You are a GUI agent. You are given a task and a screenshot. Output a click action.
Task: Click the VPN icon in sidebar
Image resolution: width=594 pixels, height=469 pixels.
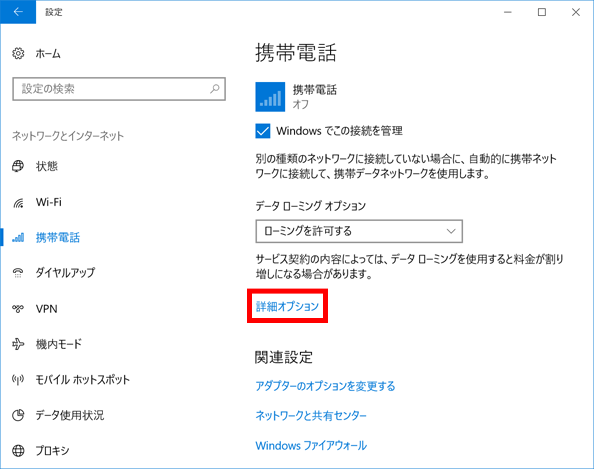click(18, 309)
